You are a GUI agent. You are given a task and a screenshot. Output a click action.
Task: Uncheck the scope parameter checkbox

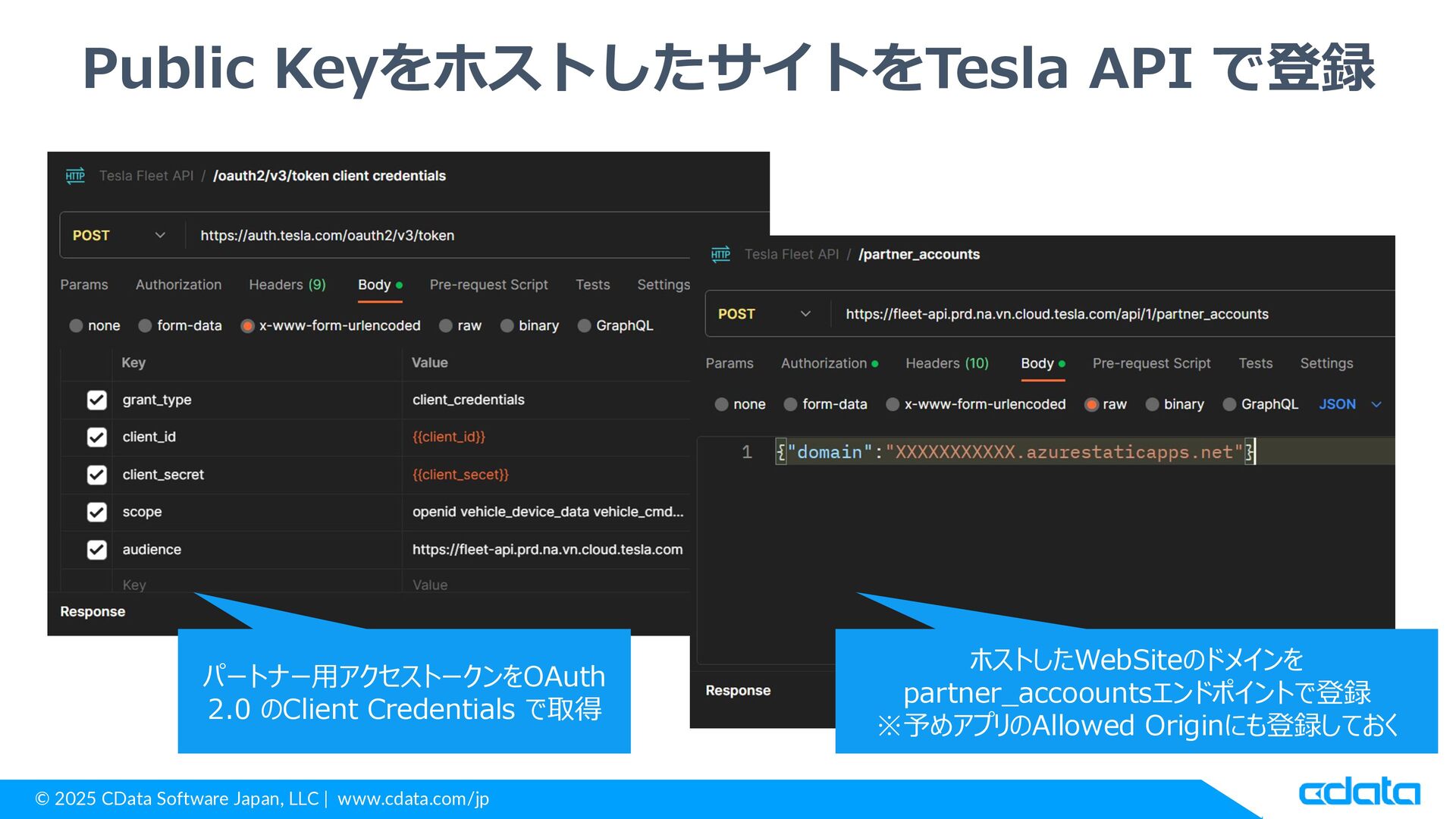pyautogui.click(x=96, y=512)
